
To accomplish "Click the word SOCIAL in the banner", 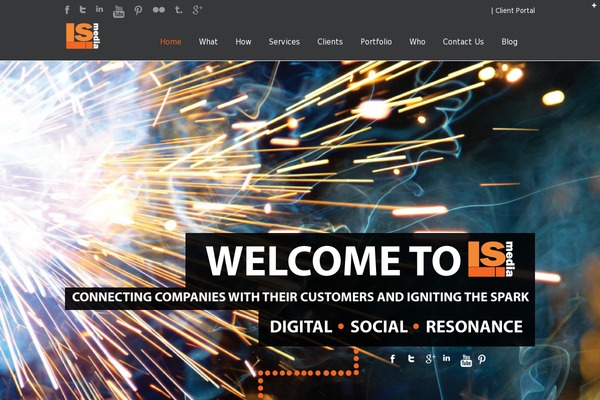I will tap(379, 327).
